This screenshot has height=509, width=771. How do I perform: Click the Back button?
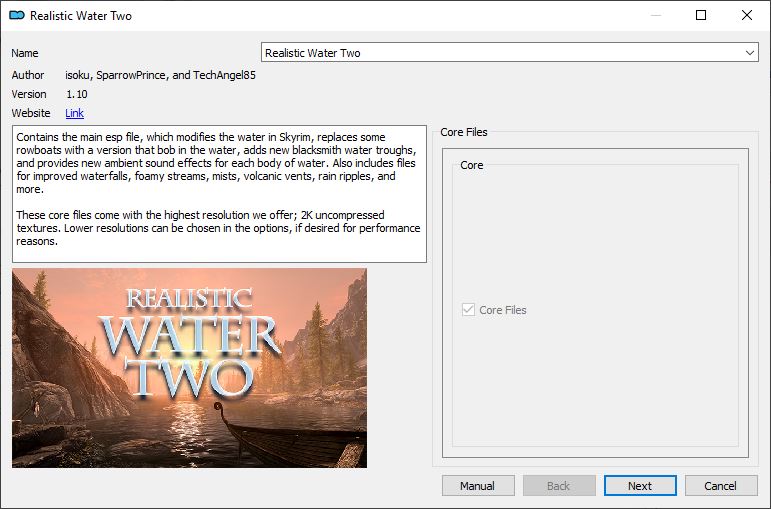[x=559, y=486]
